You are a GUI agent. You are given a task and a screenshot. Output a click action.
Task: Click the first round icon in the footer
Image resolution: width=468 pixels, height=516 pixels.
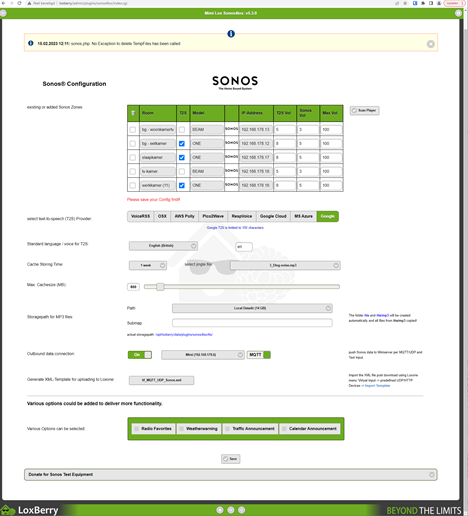pyautogui.click(x=220, y=510)
